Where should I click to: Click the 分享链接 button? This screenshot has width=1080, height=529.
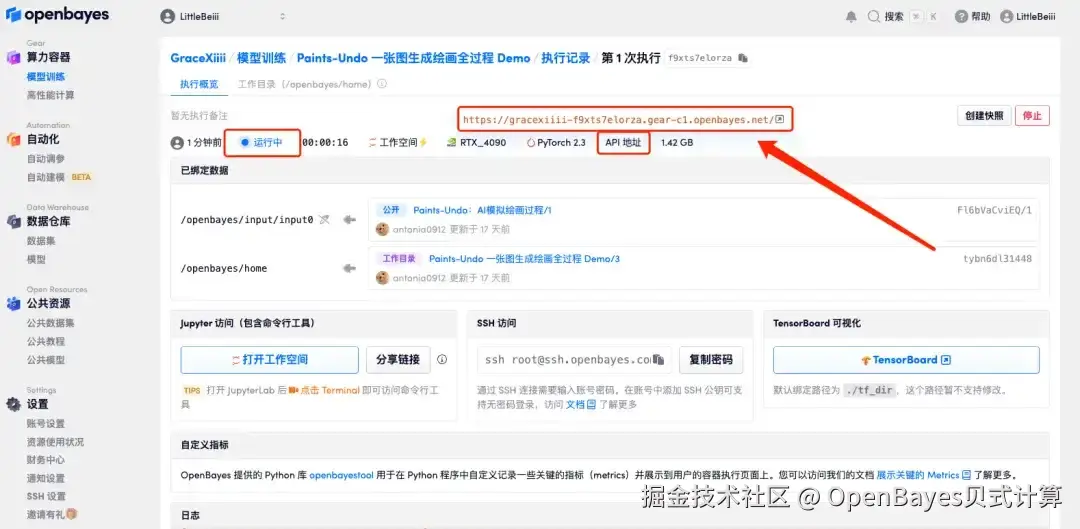pos(398,360)
